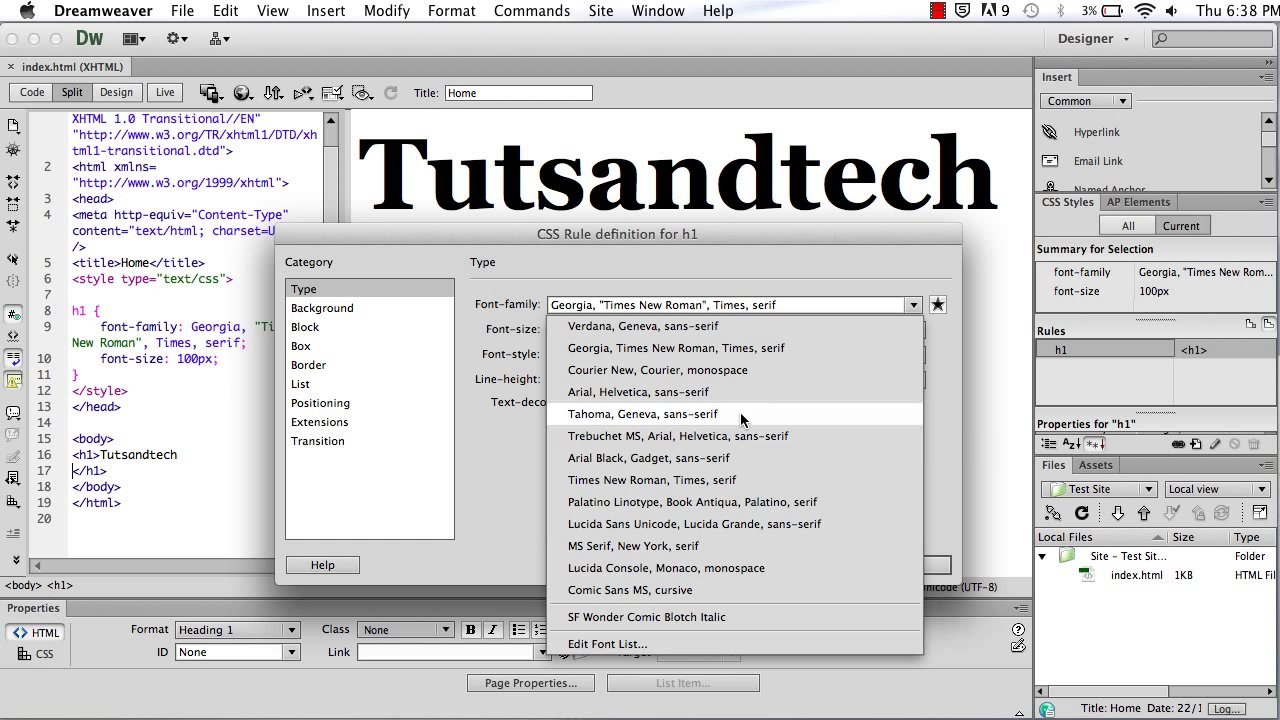Click the Bold button in Properties
The image size is (1280, 720).
pos(470,630)
